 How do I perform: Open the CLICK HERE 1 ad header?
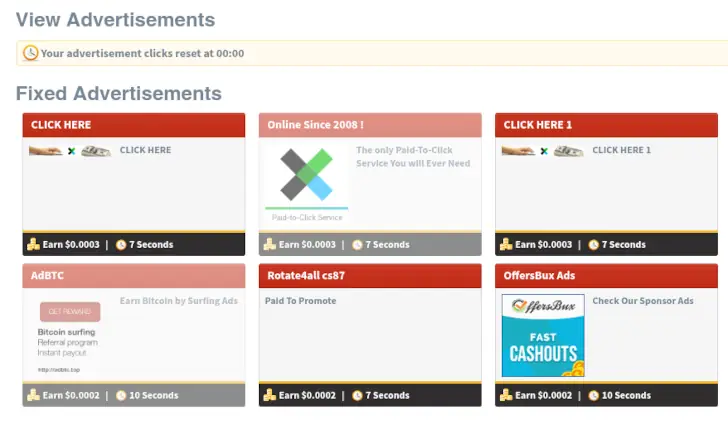(x=606, y=125)
